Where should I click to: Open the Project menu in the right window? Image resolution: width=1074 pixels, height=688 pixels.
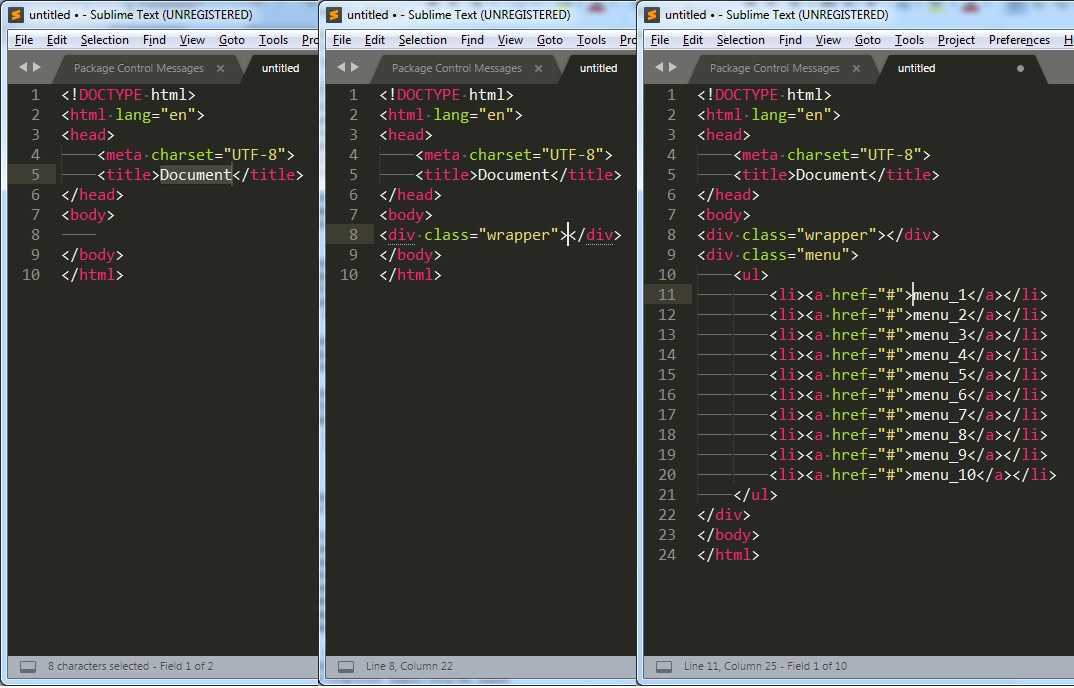[956, 40]
